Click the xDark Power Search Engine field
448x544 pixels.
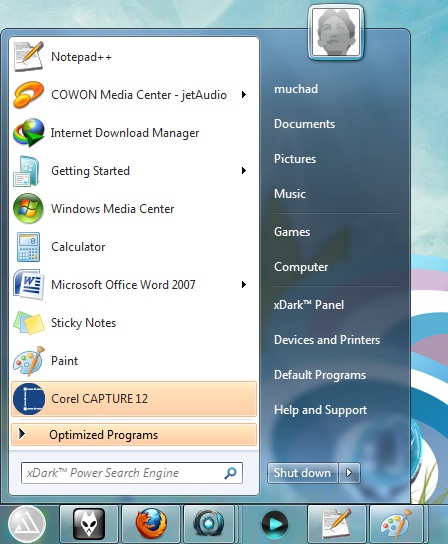132,473
